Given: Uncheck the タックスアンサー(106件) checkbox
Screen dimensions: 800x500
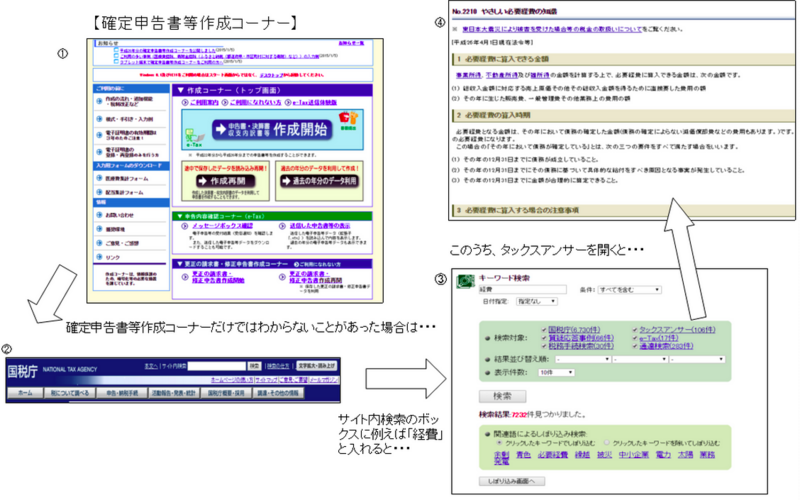Looking at the screenshot, I should click(635, 330).
